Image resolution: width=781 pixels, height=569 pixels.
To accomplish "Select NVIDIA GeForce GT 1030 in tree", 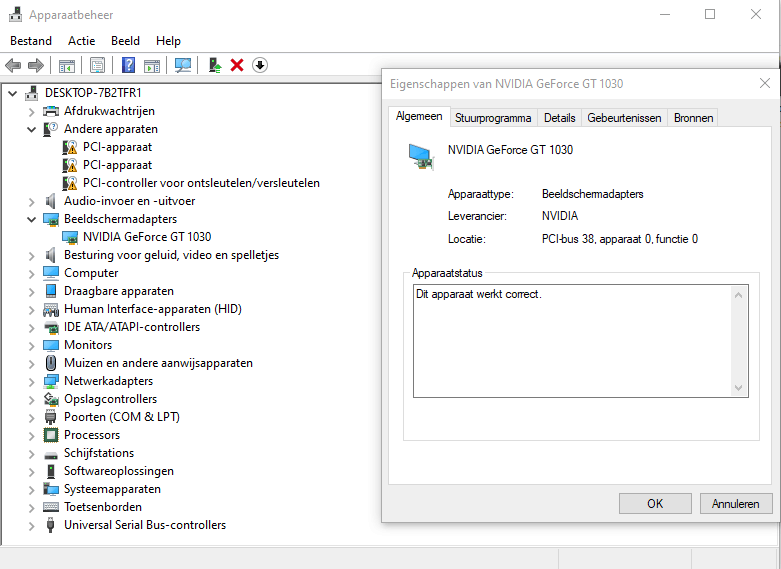I will pyautogui.click(x=147, y=237).
